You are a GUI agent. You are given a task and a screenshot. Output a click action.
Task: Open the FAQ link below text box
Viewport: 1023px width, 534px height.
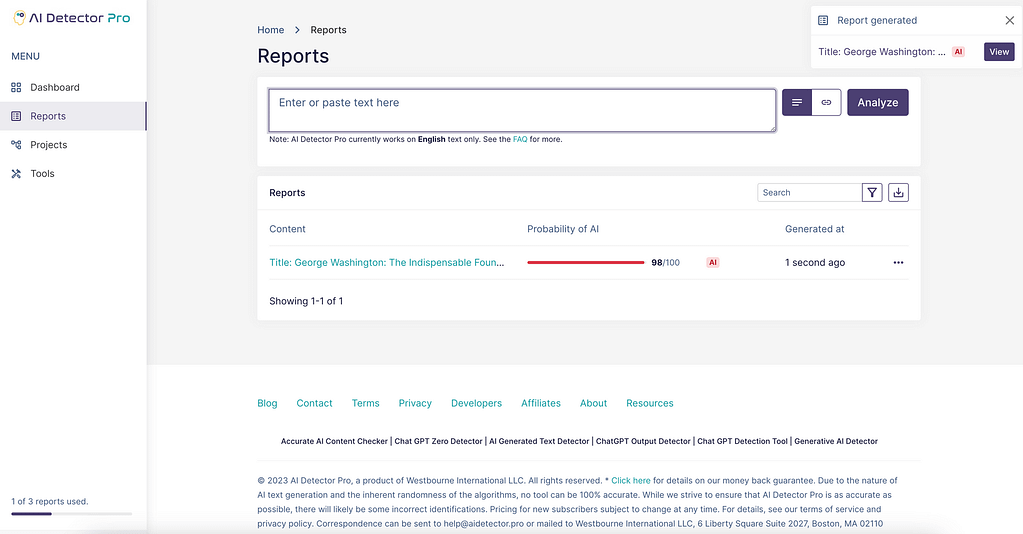coord(520,140)
